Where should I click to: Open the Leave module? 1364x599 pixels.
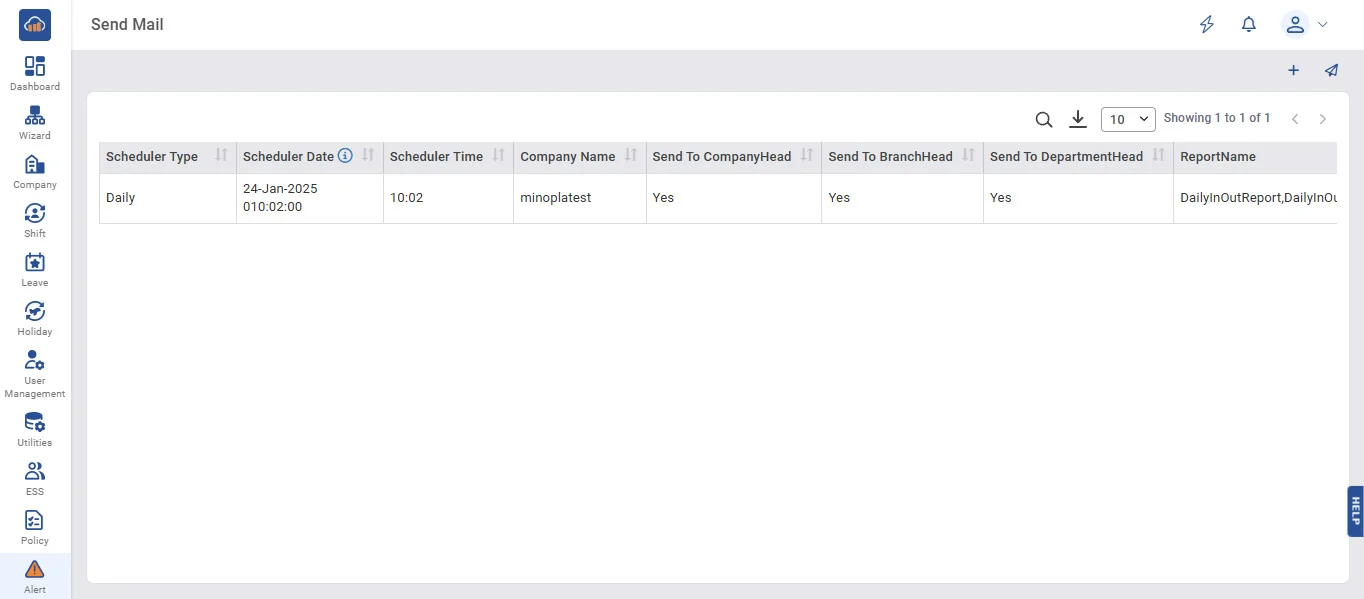35,270
